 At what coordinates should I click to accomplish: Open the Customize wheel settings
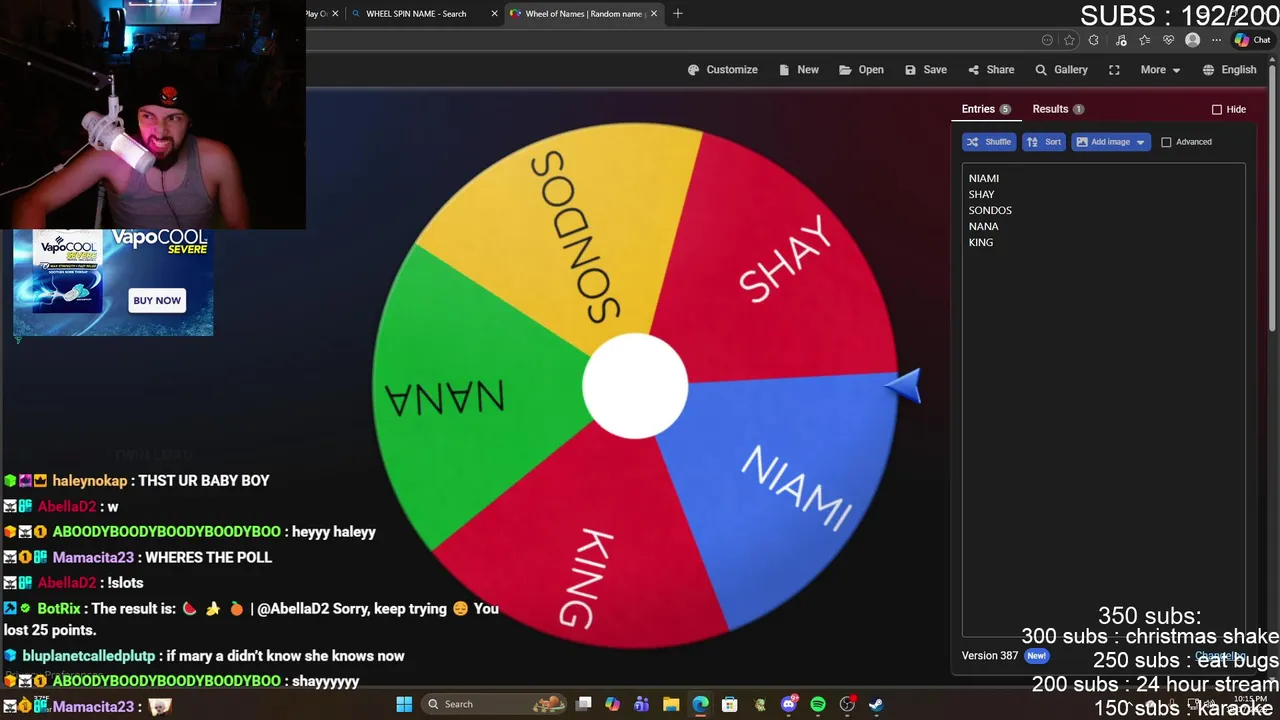click(723, 70)
